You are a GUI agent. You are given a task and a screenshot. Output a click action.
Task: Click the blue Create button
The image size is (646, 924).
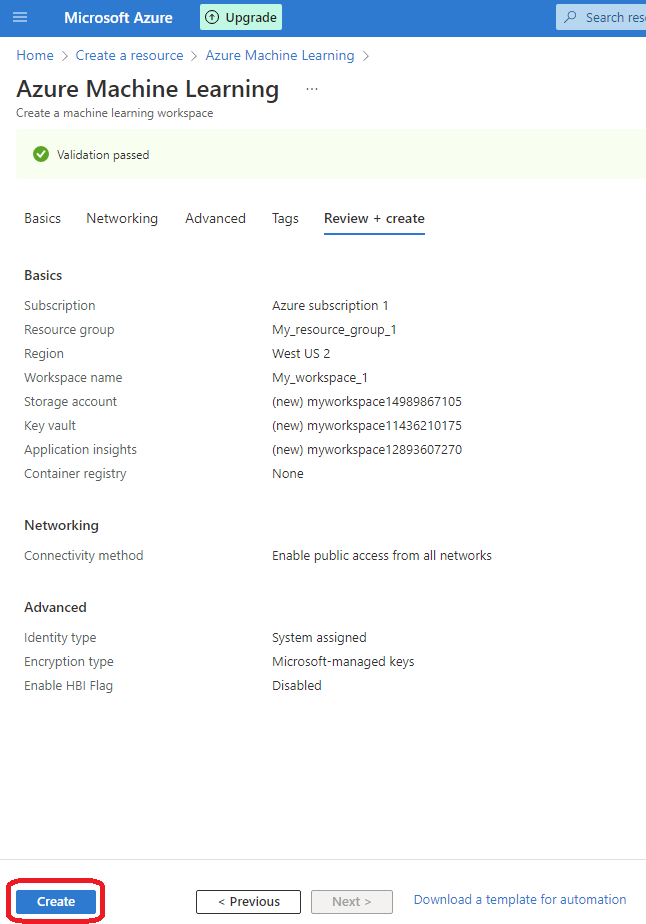click(x=56, y=902)
